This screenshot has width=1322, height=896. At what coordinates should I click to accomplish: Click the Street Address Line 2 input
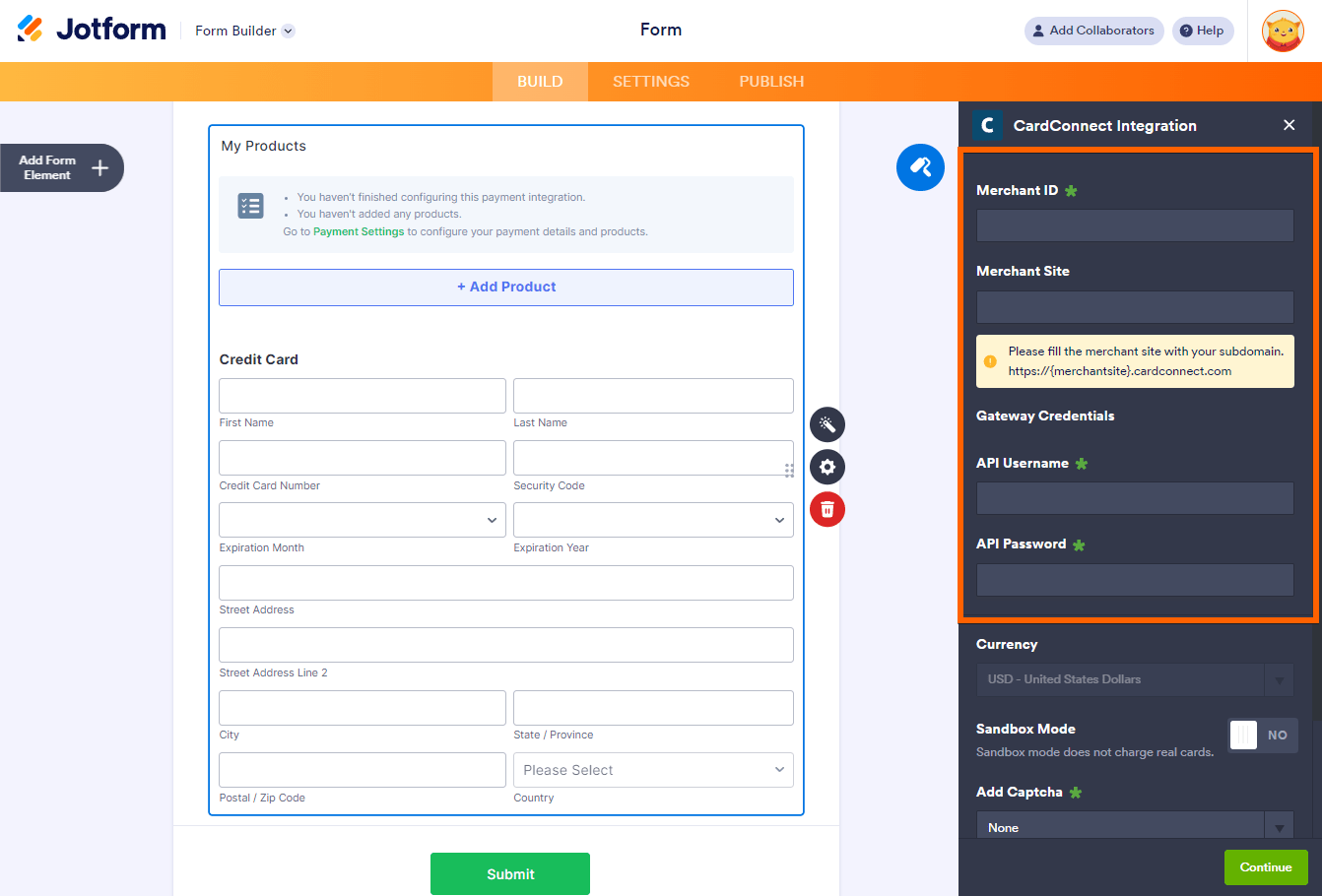point(506,645)
